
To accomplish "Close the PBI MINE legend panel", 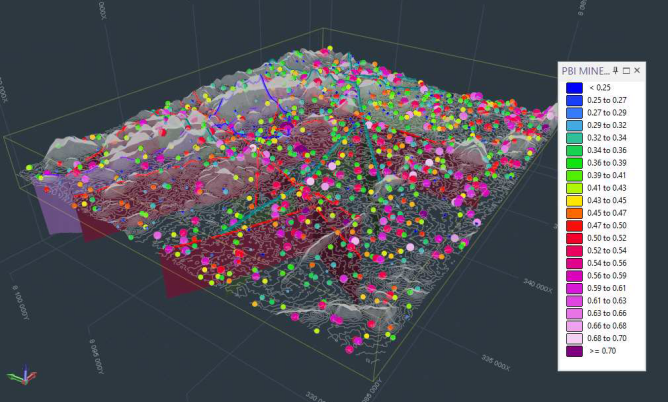I will [637, 70].
